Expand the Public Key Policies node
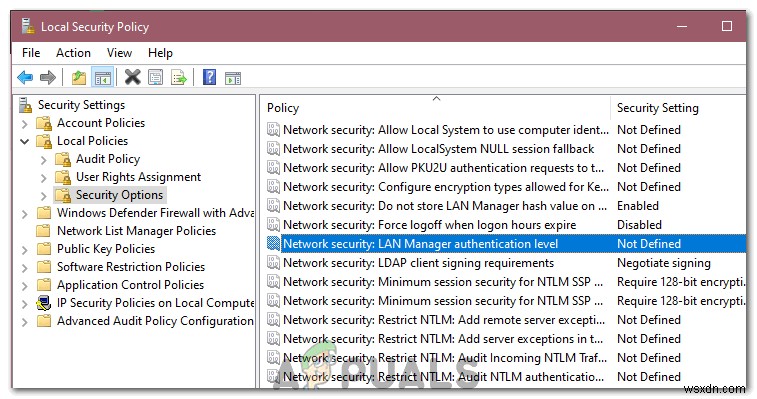The width and height of the screenshot is (757, 399). pyautogui.click(x=25, y=249)
